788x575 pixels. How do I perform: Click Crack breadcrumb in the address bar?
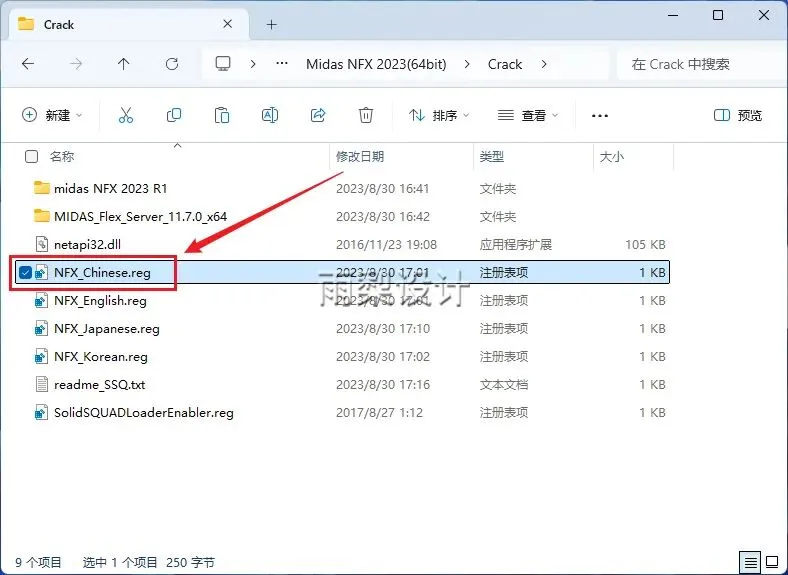(x=505, y=64)
